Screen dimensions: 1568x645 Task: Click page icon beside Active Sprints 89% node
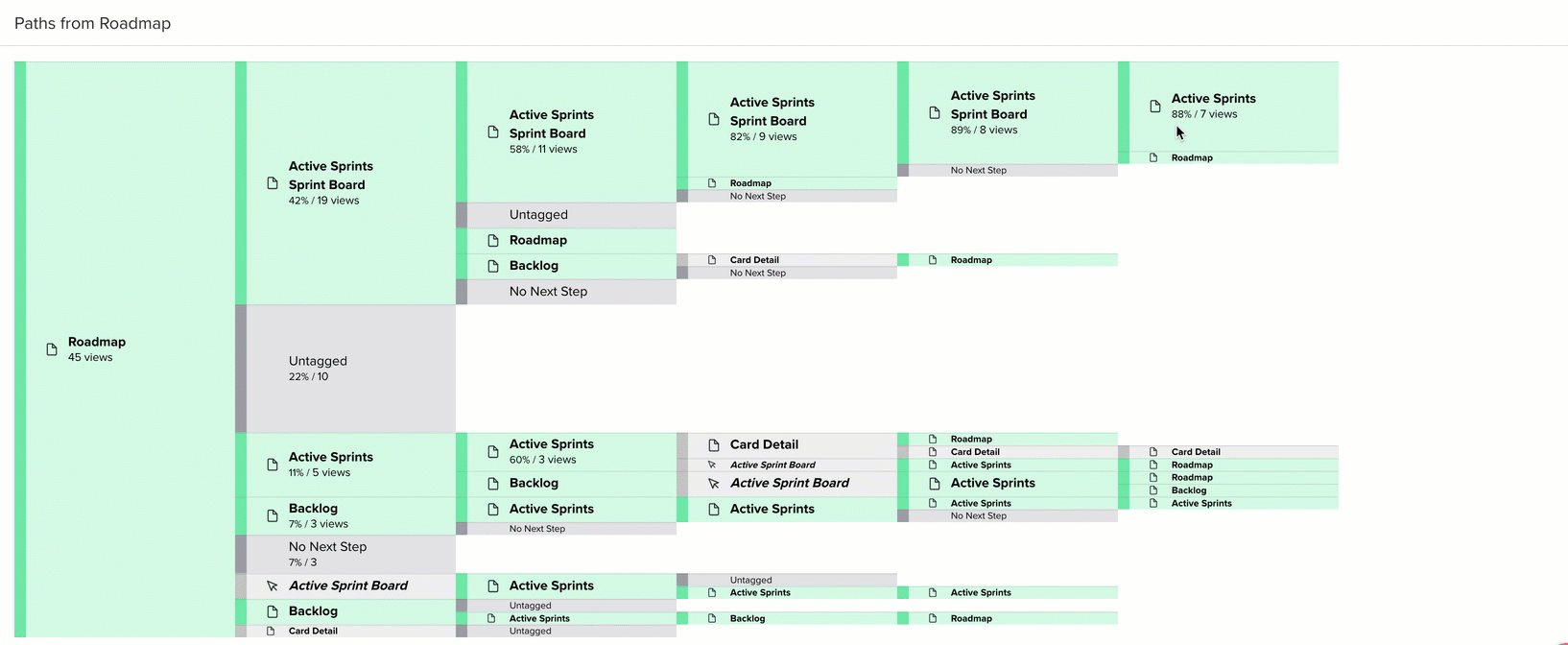tap(935, 112)
